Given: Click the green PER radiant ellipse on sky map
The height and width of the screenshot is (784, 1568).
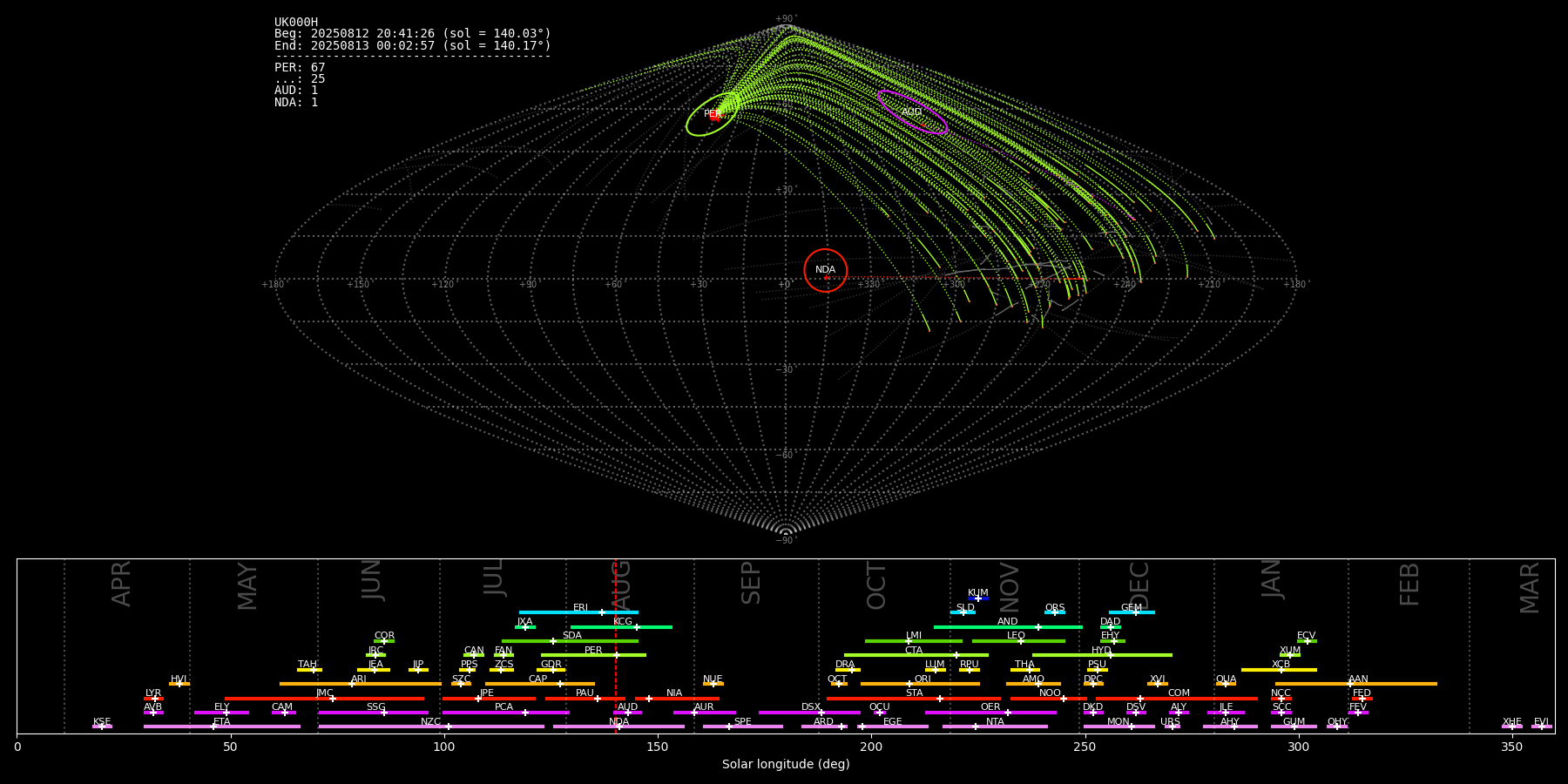Looking at the screenshot, I should [713, 114].
